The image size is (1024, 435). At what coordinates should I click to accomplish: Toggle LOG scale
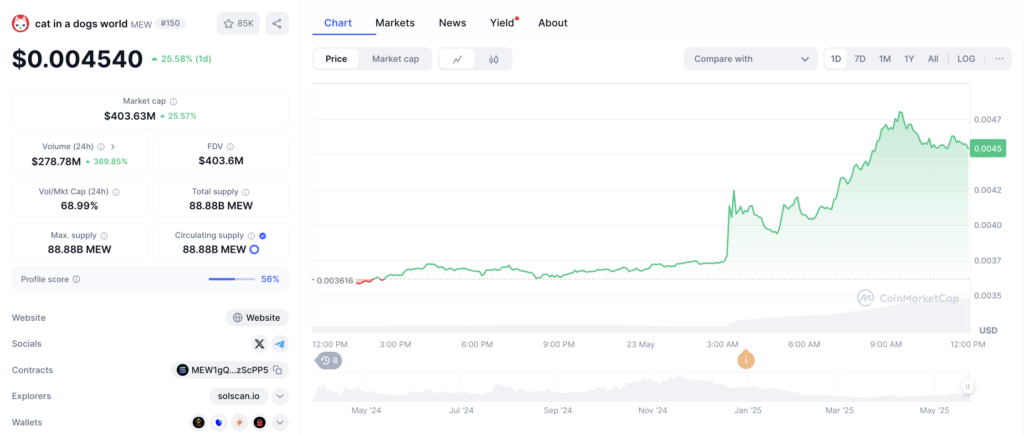coord(967,59)
